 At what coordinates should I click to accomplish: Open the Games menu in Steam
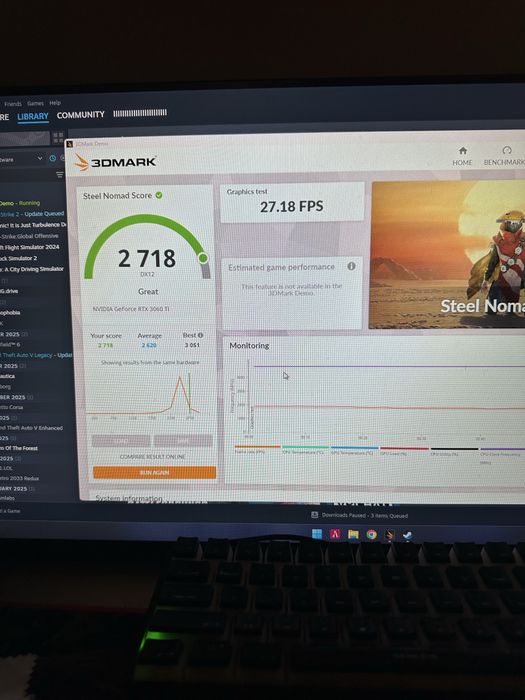(x=36, y=103)
